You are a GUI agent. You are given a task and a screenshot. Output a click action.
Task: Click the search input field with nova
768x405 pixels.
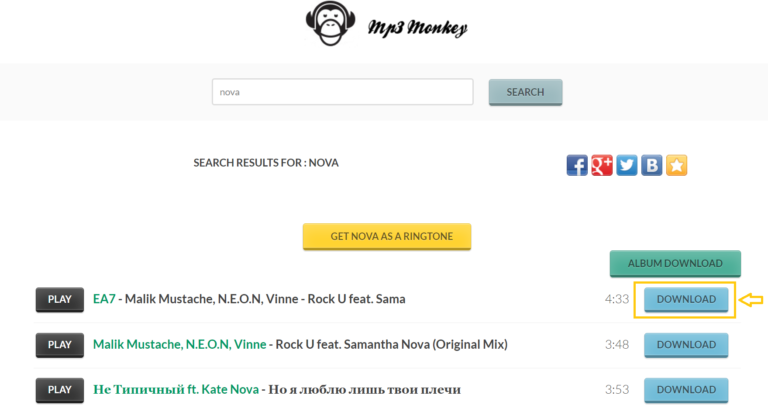342,92
